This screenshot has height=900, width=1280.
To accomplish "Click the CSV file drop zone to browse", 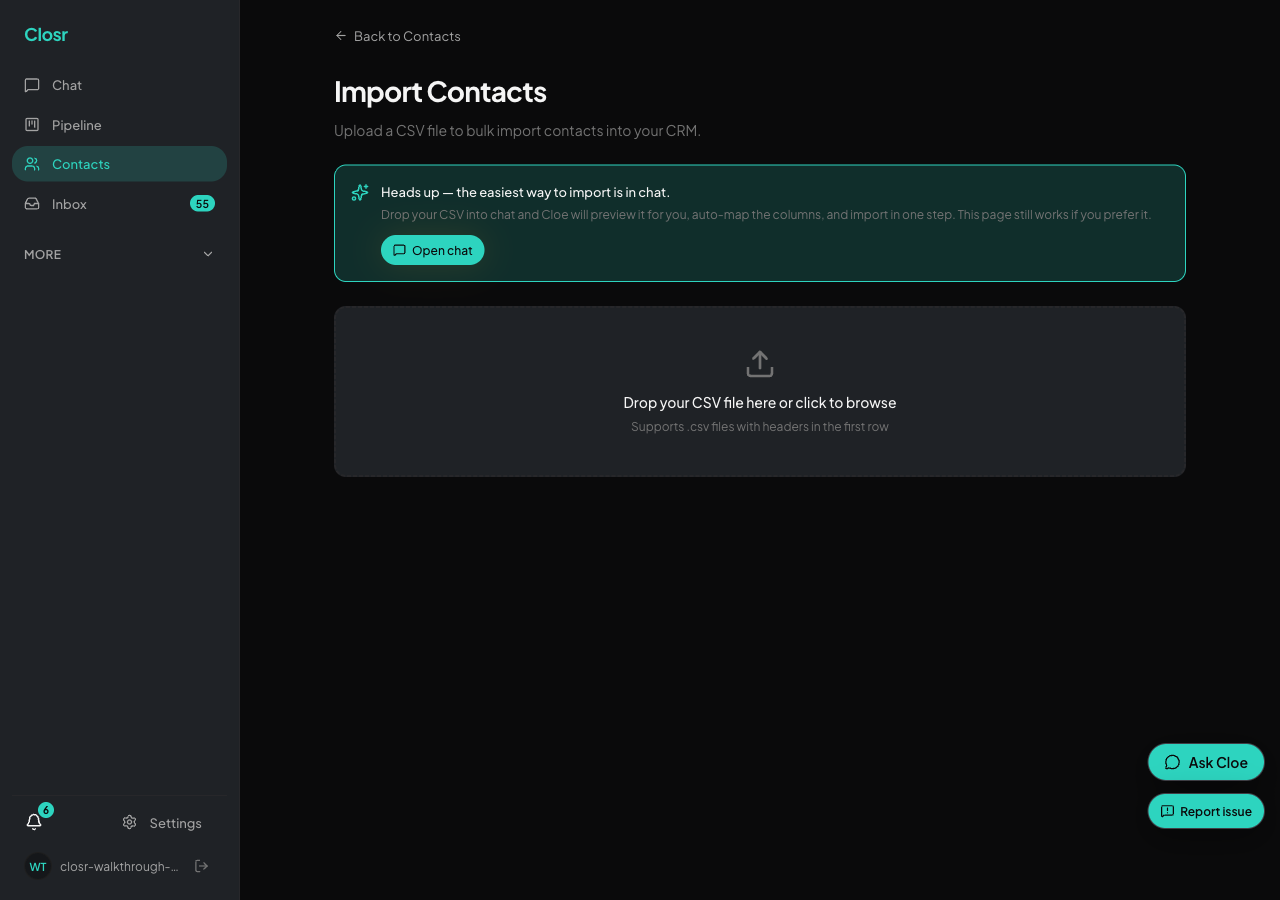I will [760, 391].
